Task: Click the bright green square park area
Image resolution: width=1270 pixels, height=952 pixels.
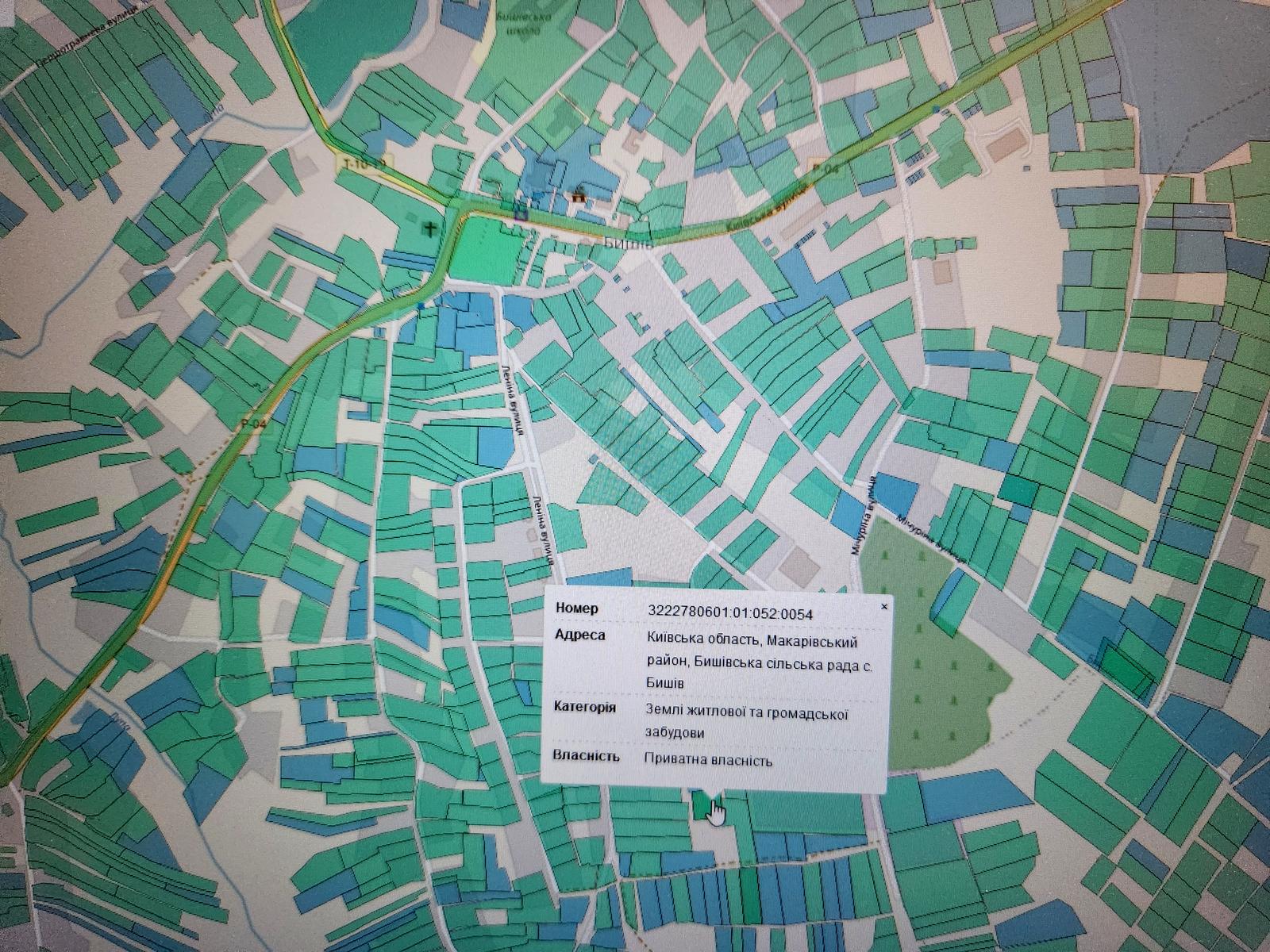Action: pyautogui.click(x=482, y=249)
